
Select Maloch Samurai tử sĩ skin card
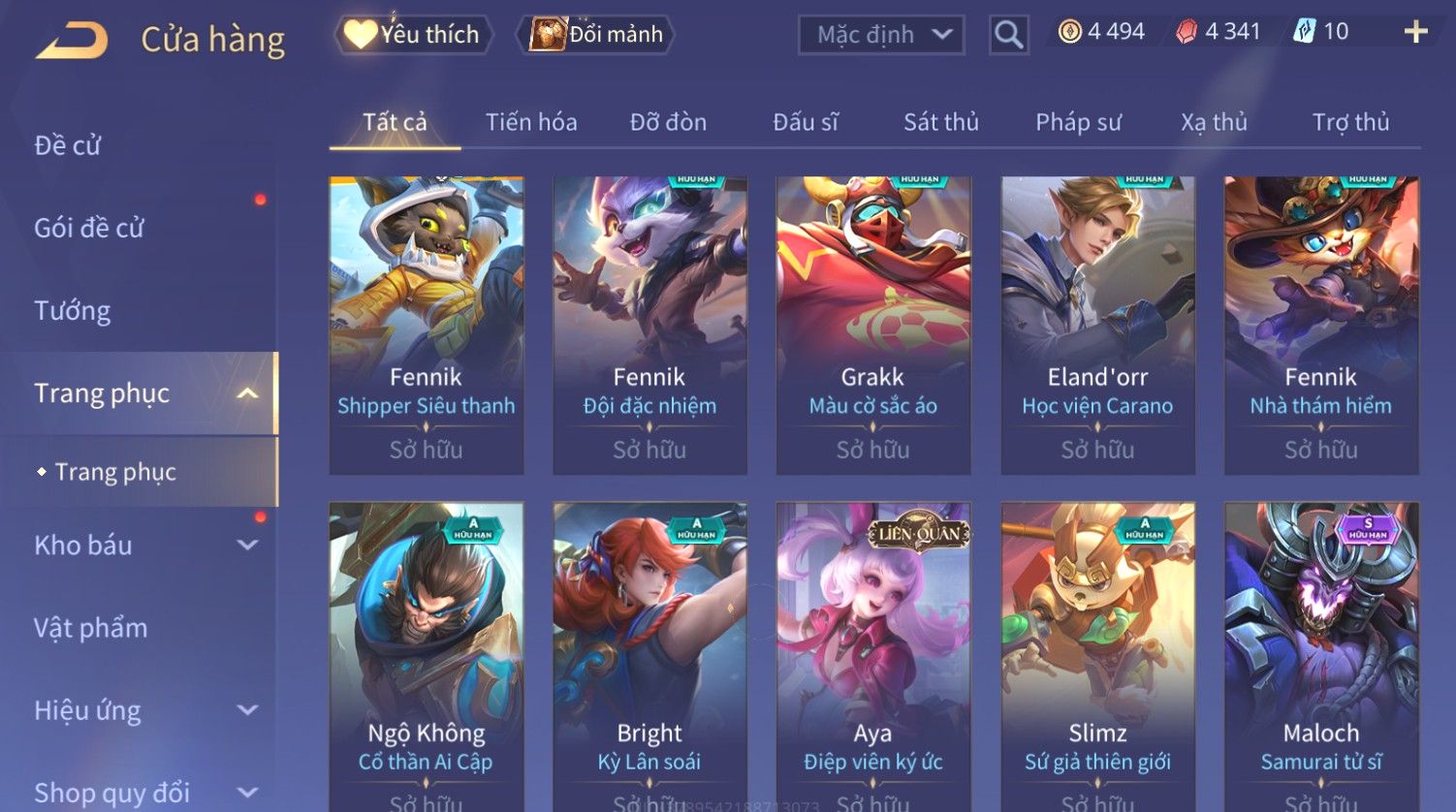click(1321, 657)
